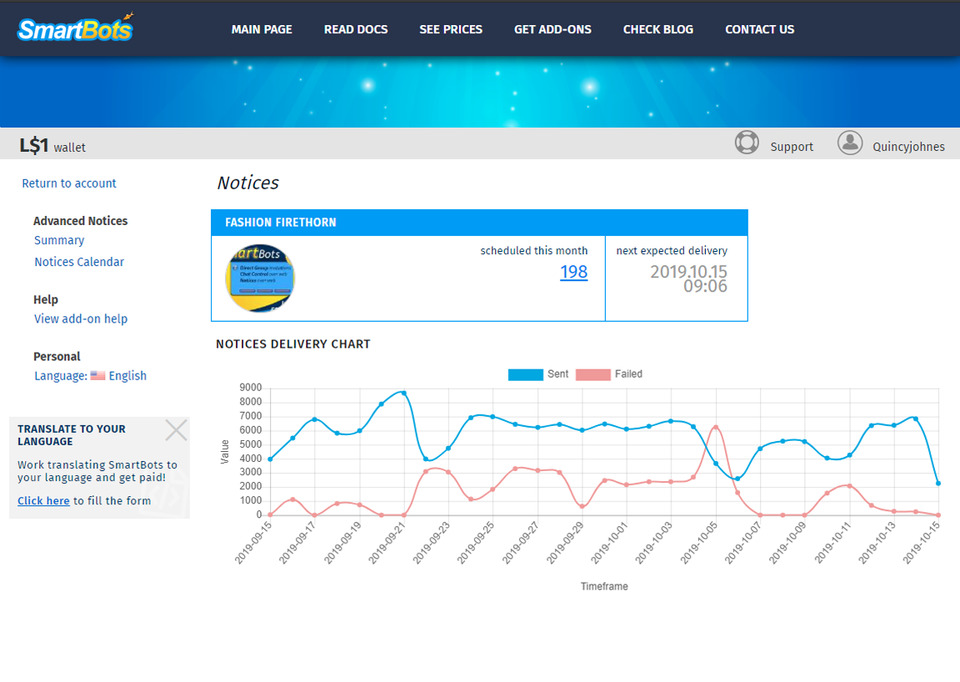Screen dimensions: 960x682
Task: Click the Advanced Notices section heading
Action: (80, 220)
